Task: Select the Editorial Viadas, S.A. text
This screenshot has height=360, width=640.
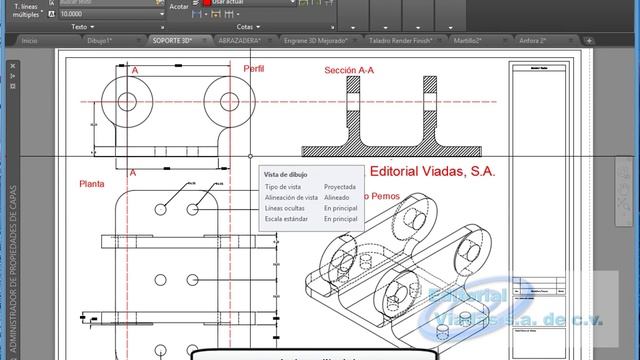Action: point(432,171)
